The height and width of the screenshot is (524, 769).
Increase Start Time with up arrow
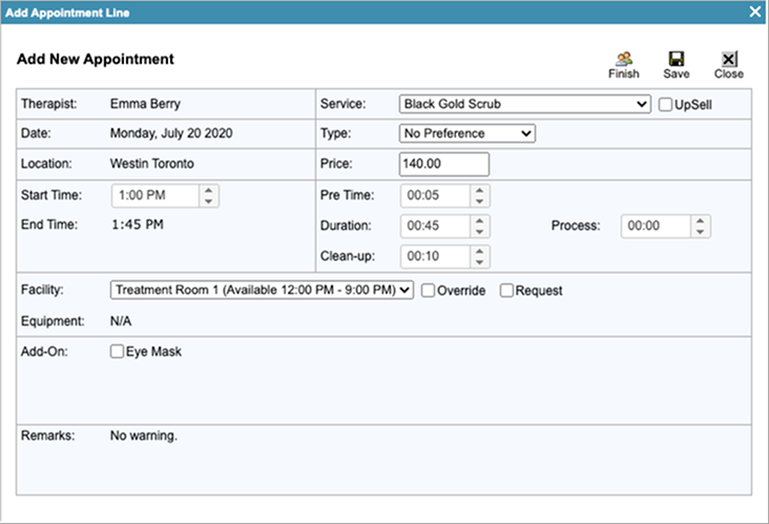[x=208, y=190]
